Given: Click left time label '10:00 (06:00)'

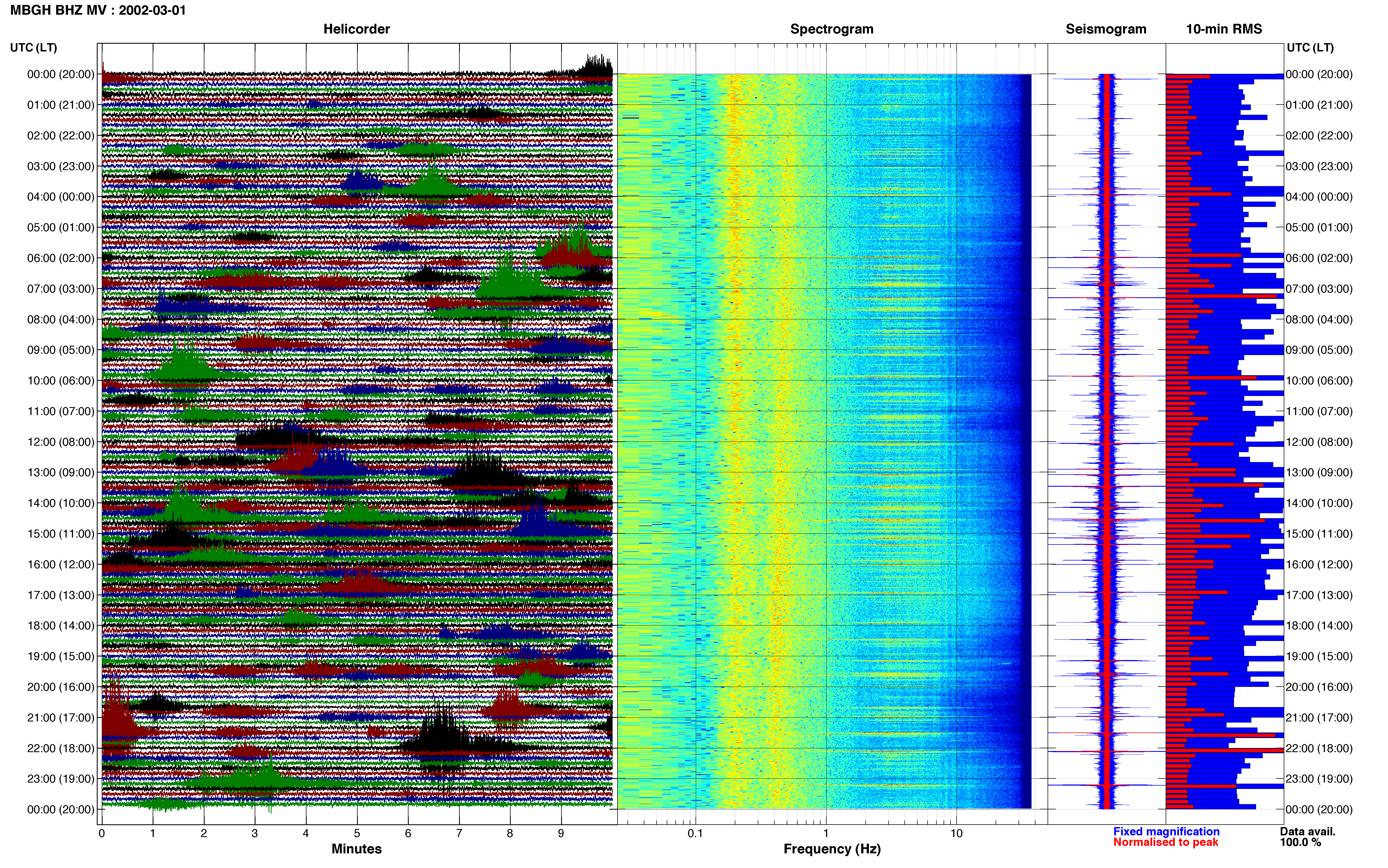Looking at the screenshot, I should tap(61, 380).
